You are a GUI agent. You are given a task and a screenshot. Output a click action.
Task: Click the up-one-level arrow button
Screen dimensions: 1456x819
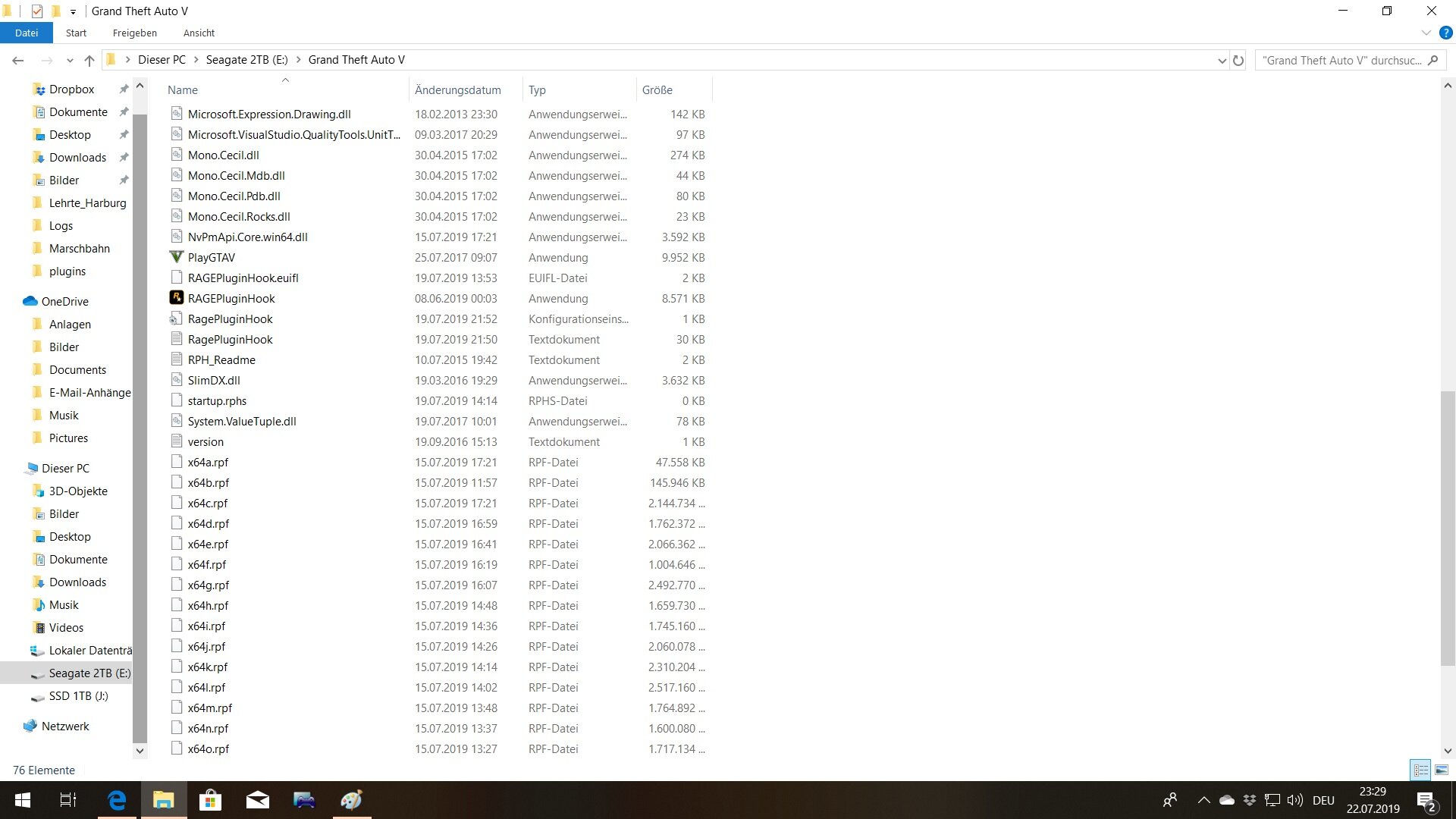pyautogui.click(x=89, y=60)
